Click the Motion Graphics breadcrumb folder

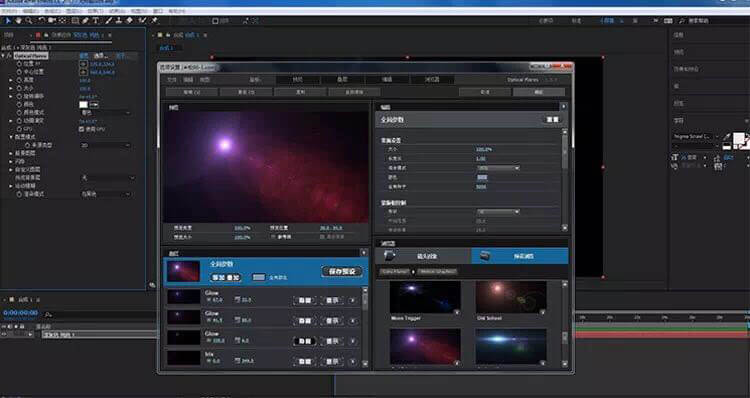click(x=438, y=272)
